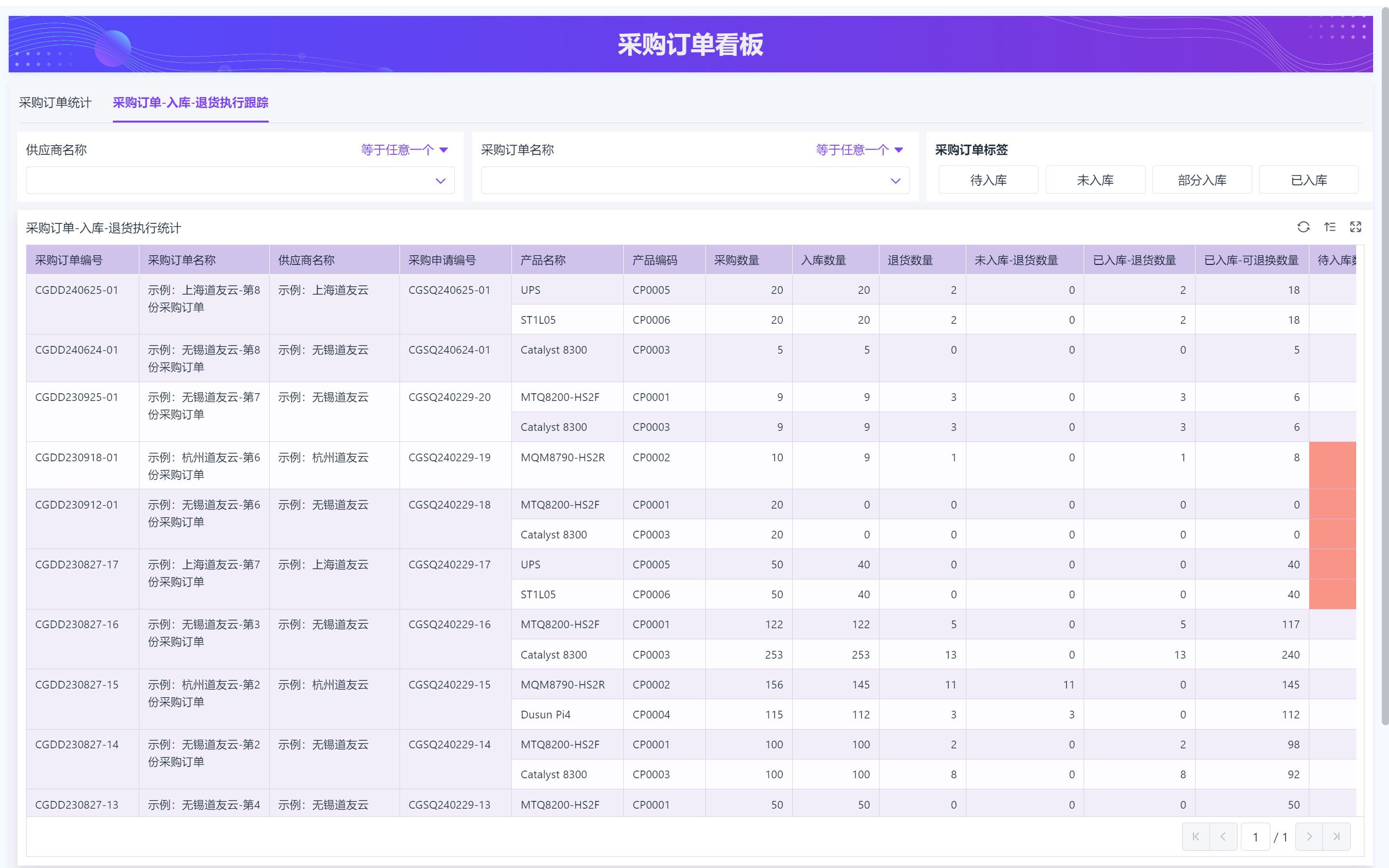The image size is (1389, 868).
Task: Click the 采购数量 column header
Action: (x=736, y=260)
